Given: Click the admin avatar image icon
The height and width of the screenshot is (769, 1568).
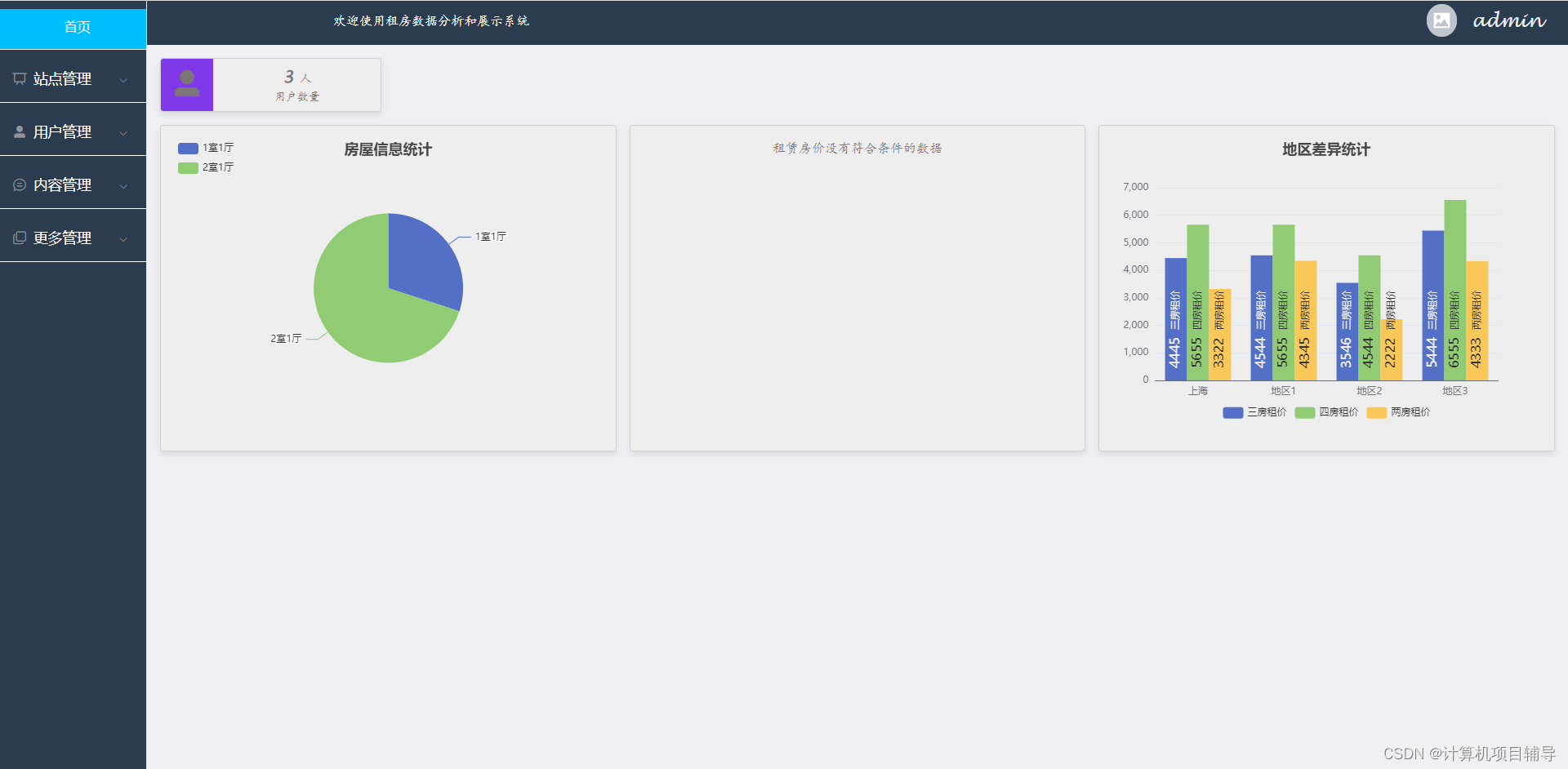Looking at the screenshot, I should point(1441,20).
